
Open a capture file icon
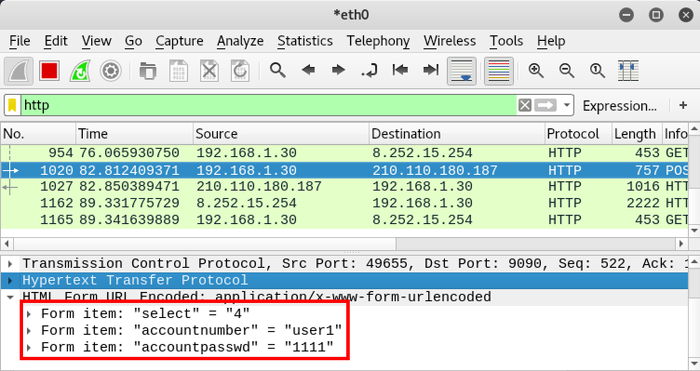tap(148, 71)
